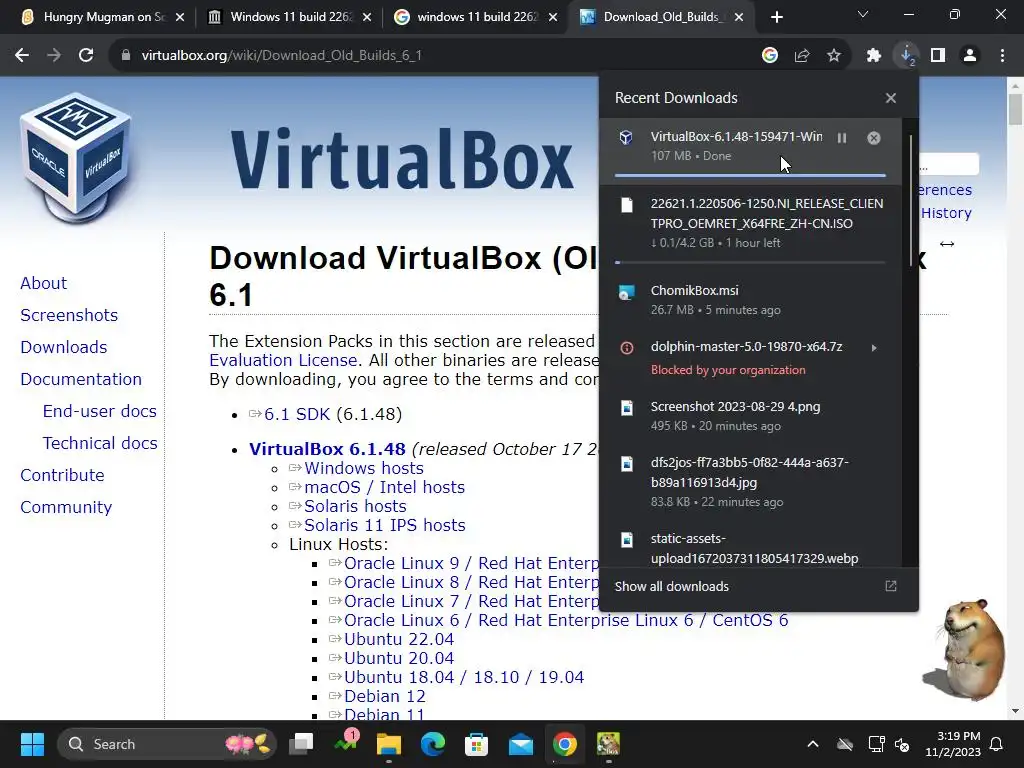Screen dimensions: 1024x768
Task: Click the VirtualBox cube logo
Action: click(76, 157)
